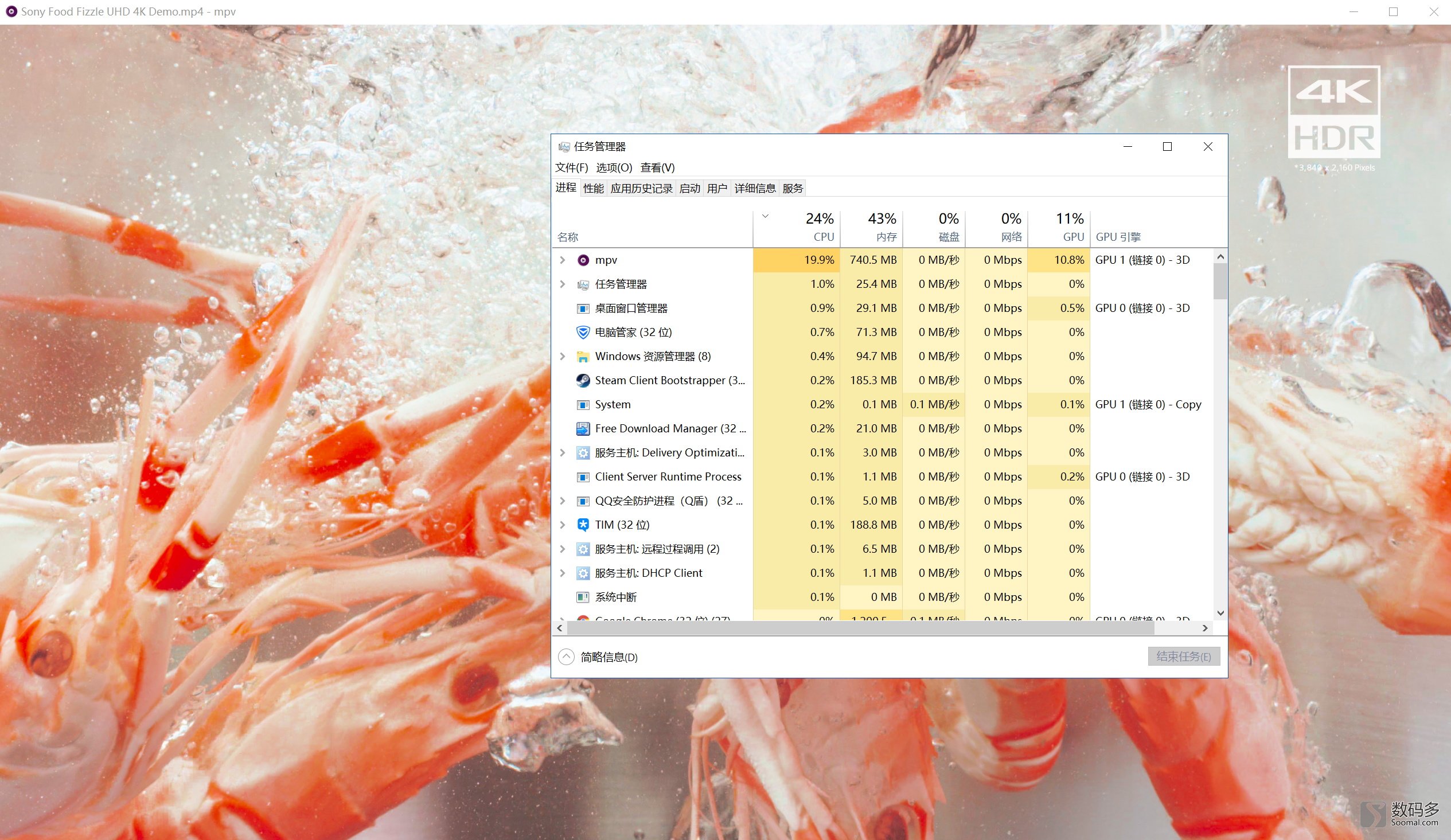
Task: Expand the mpv process group
Action: (563, 260)
